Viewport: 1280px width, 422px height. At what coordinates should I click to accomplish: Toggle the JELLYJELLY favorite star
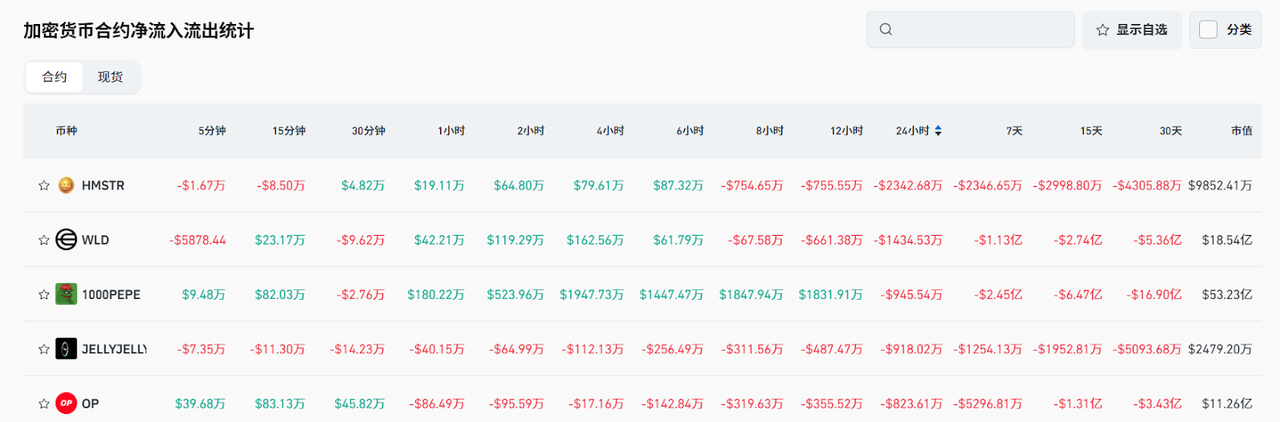click(x=44, y=349)
